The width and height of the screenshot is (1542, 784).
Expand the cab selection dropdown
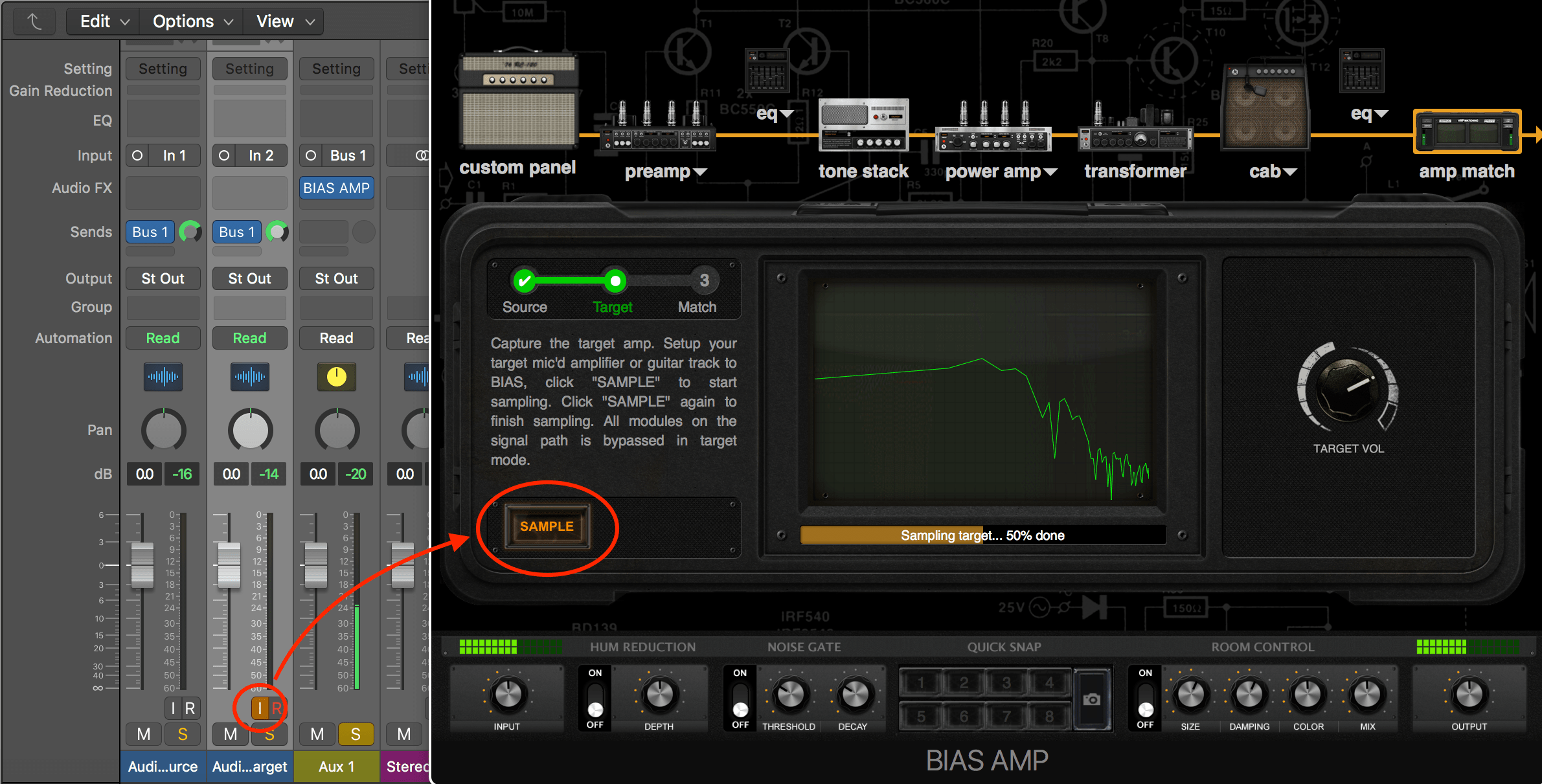(1291, 172)
